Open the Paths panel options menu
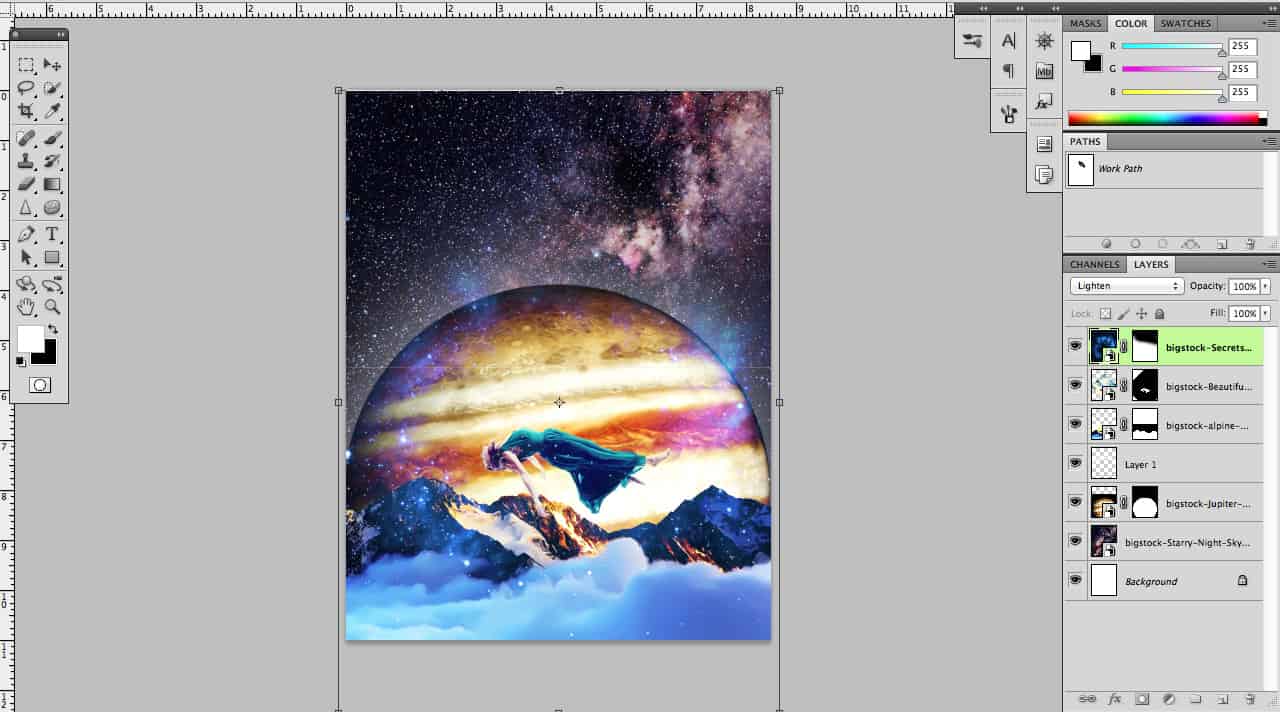This screenshot has height=712, width=1280. 1268,142
